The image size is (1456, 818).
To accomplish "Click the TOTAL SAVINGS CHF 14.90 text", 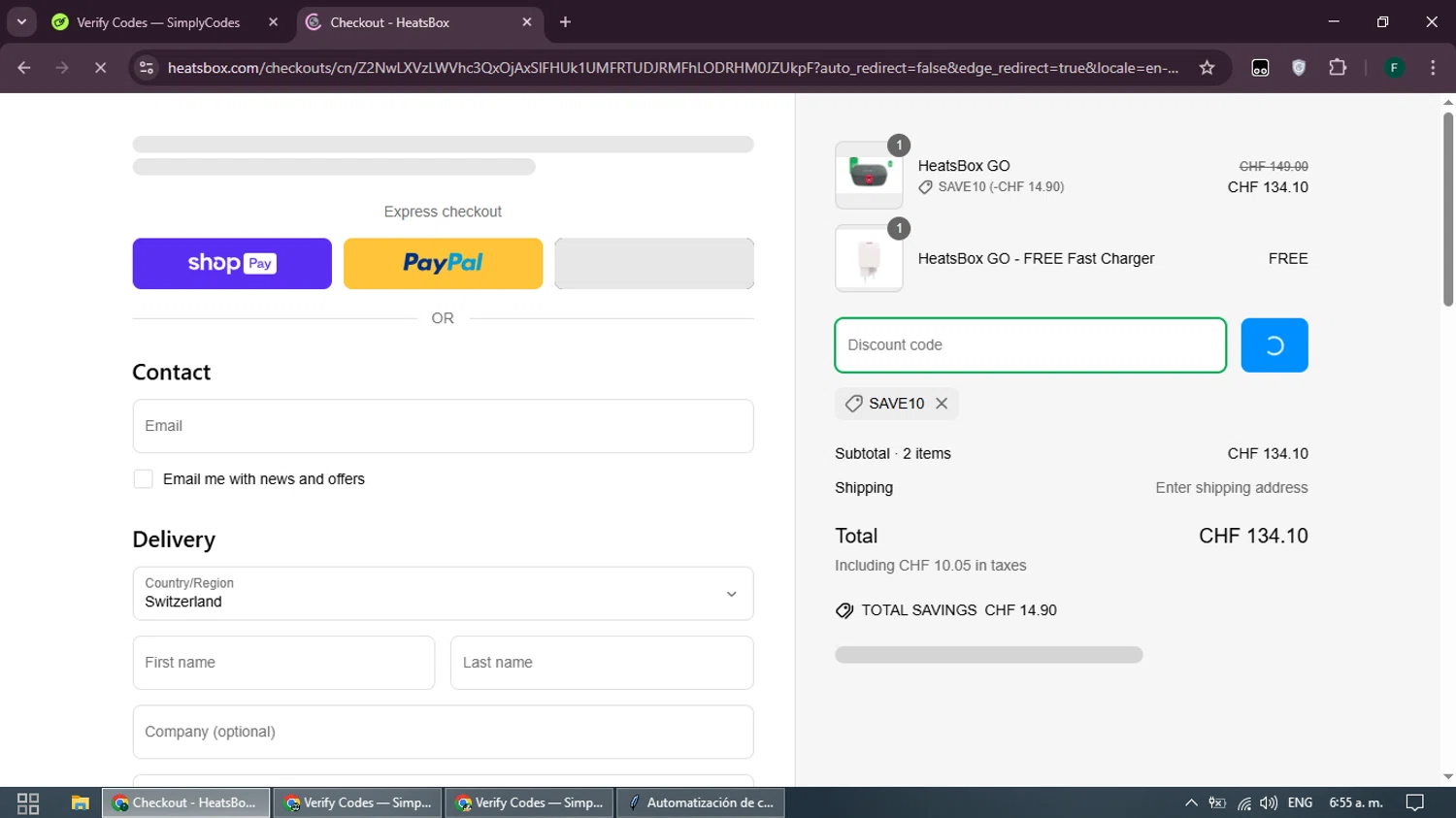I will click(x=959, y=610).
